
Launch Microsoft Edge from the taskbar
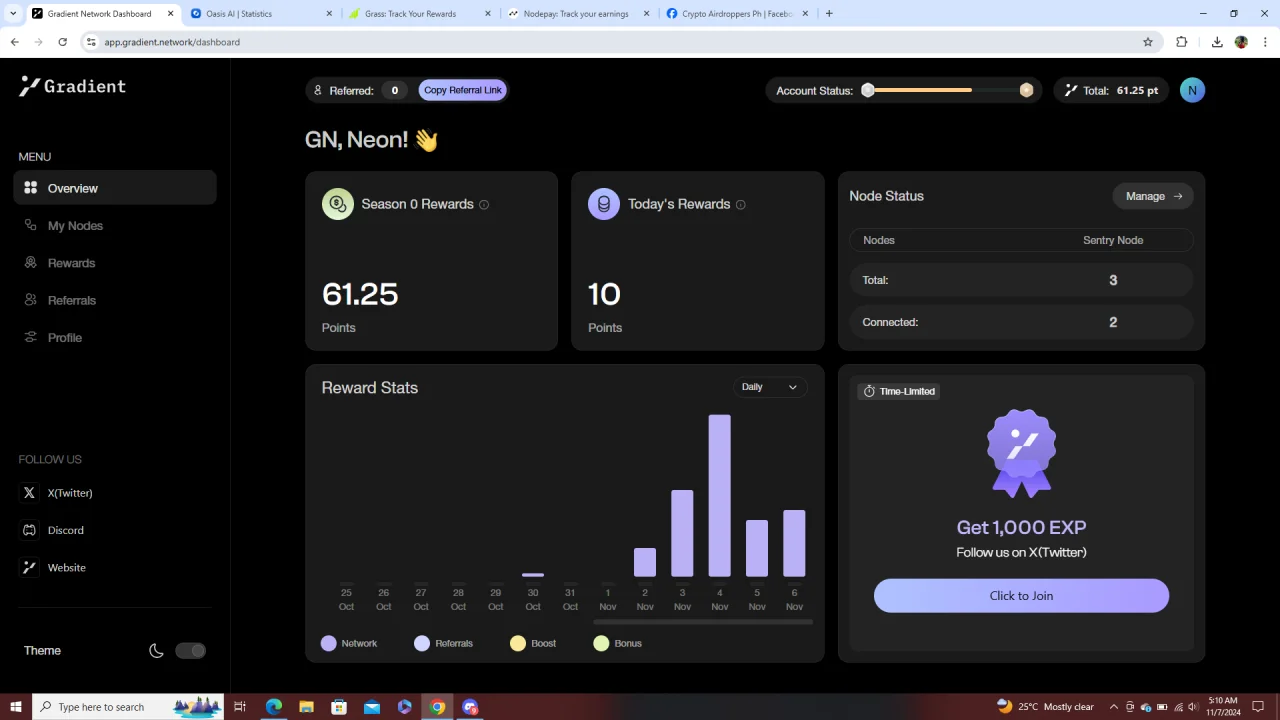point(274,707)
